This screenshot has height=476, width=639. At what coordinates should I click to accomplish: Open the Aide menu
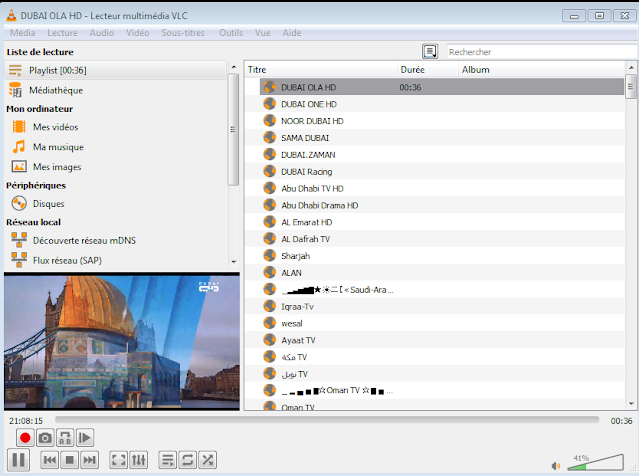click(x=292, y=33)
